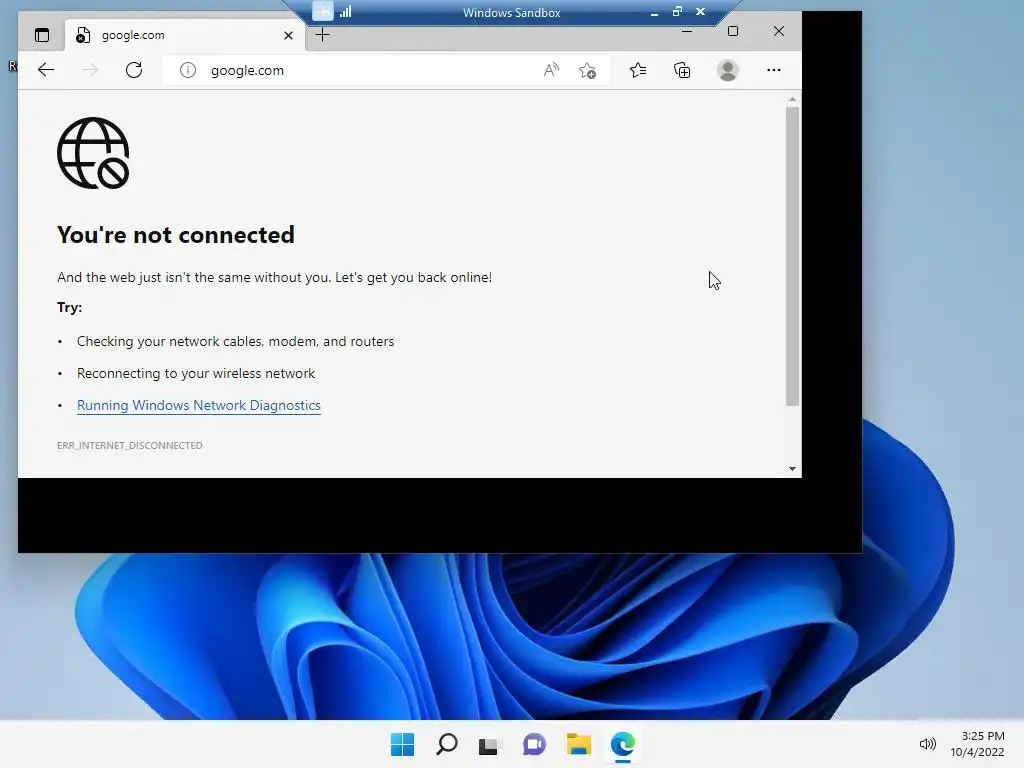
Task: Open the Edge profile avatar
Action: (x=728, y=70)
